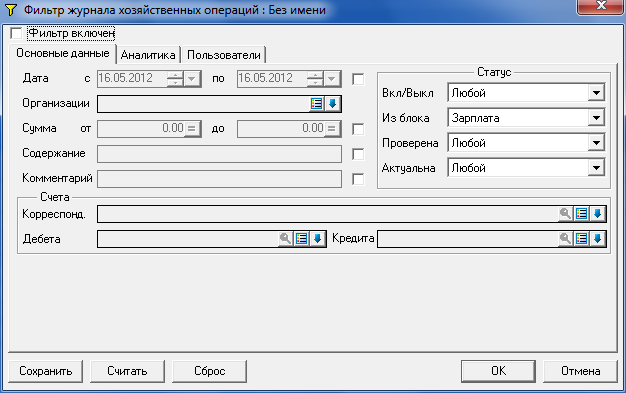Click into the Содержание text field
This screenshot has height=393, width=626.
(219, 154)
